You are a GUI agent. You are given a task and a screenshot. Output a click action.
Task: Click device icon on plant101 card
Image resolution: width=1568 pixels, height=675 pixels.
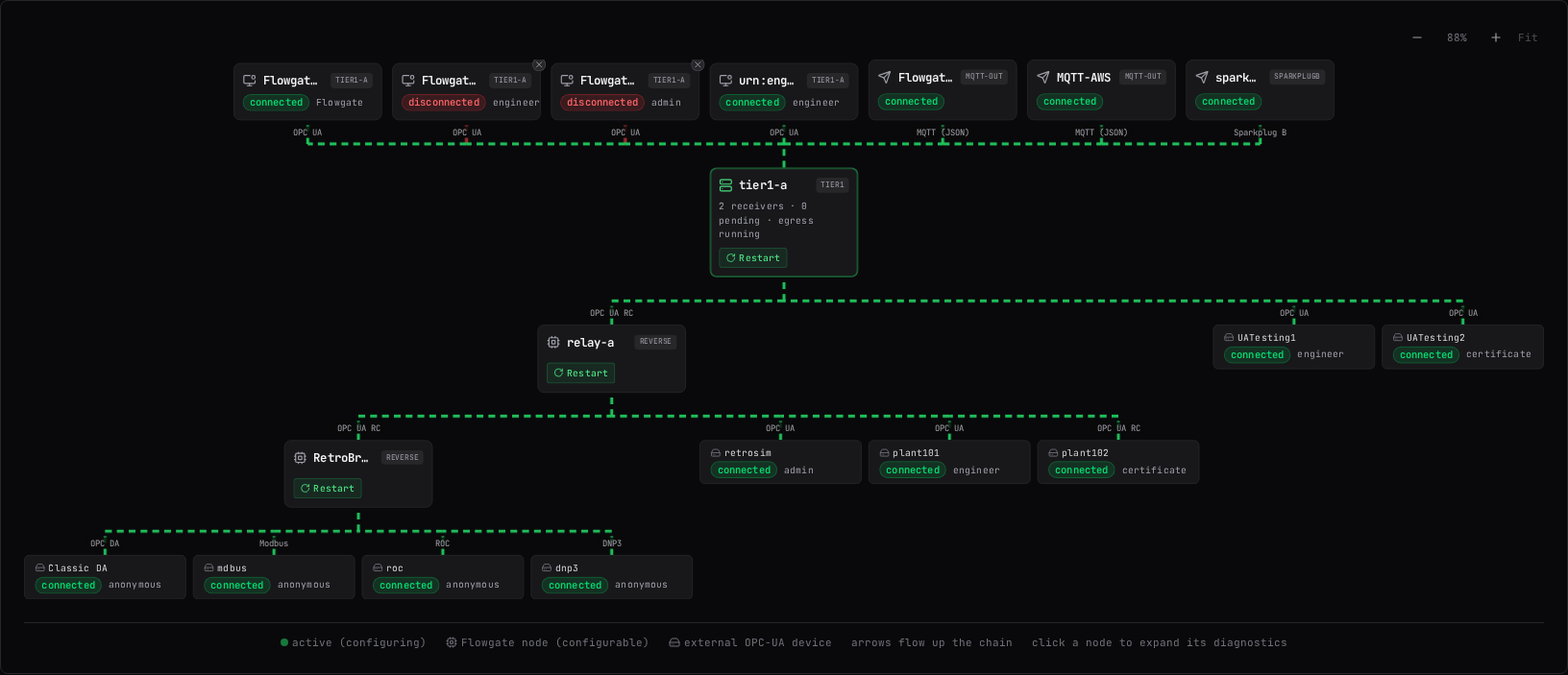tap(885, 453)
